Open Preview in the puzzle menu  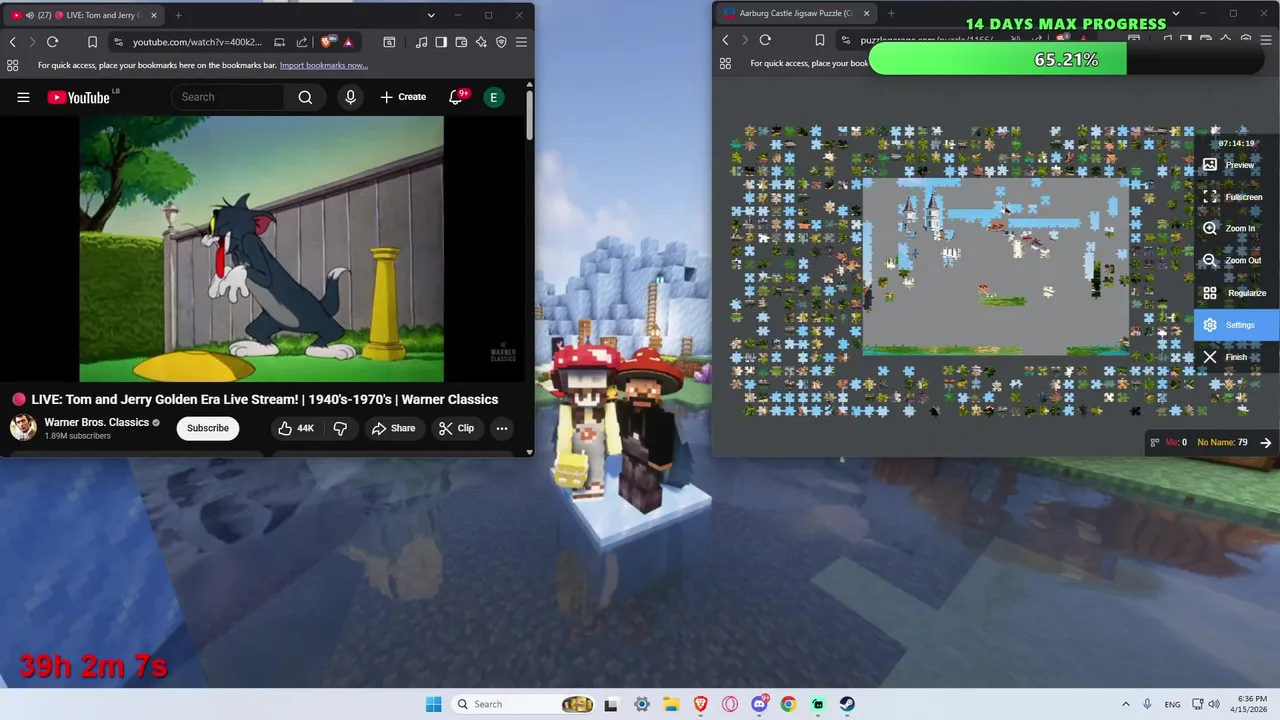1237,165
